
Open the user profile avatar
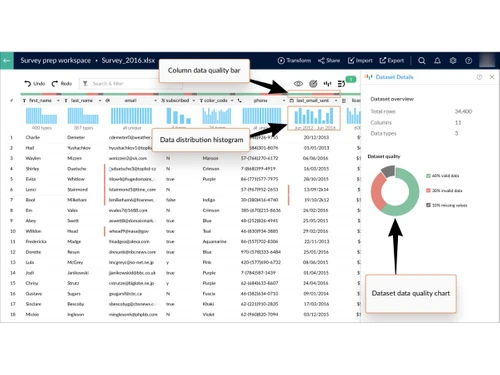487,61
